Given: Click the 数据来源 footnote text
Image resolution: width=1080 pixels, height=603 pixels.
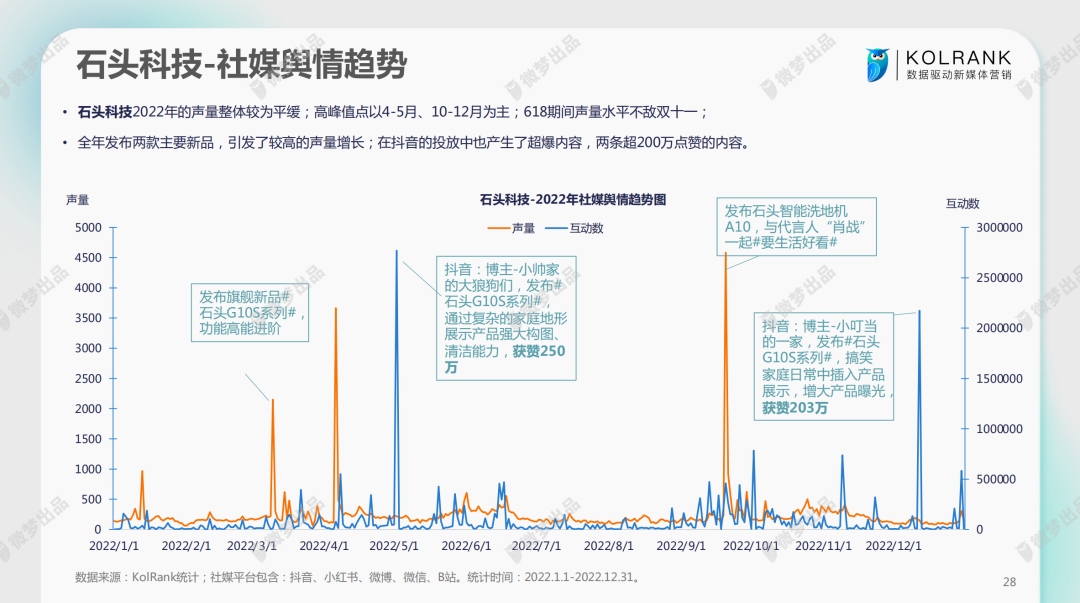Looking at the screenshot, I should point(359,578).
